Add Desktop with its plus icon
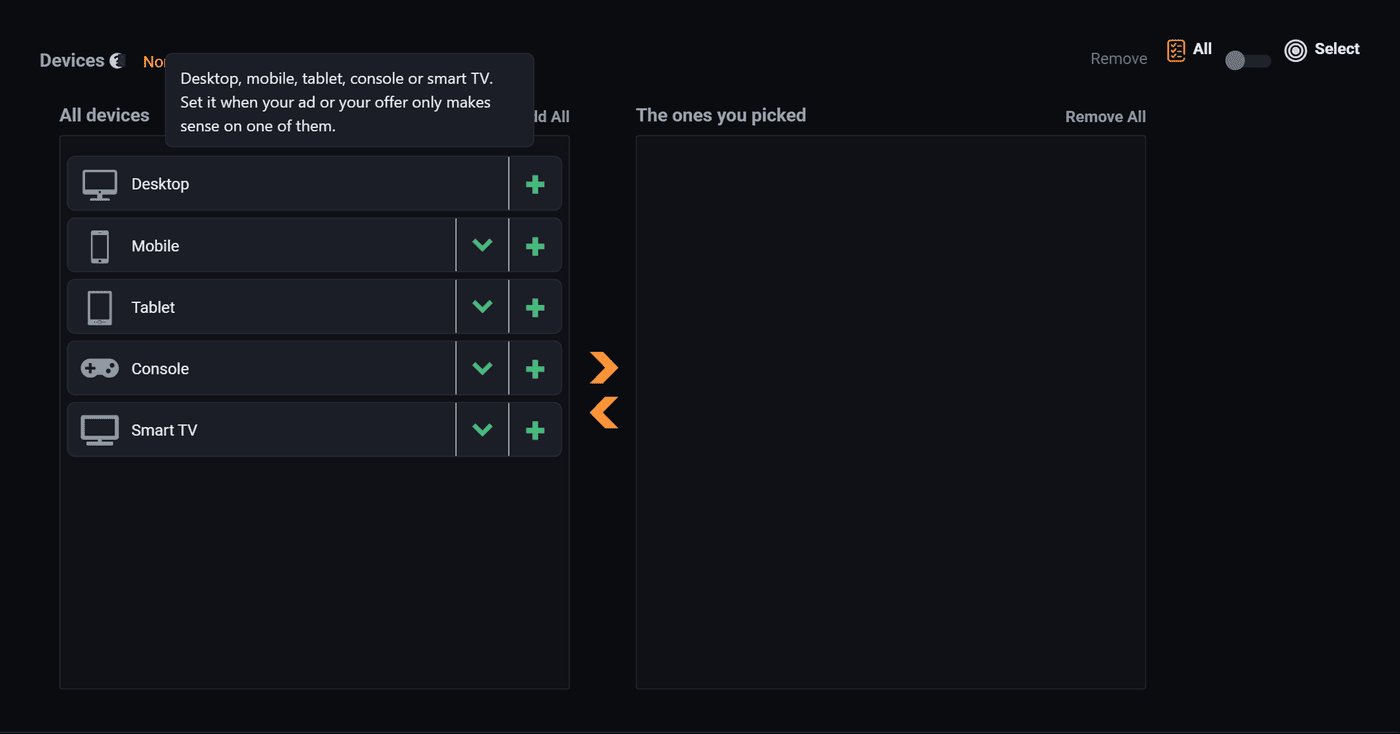This screenshot has height=734, width=1400. 535,184
